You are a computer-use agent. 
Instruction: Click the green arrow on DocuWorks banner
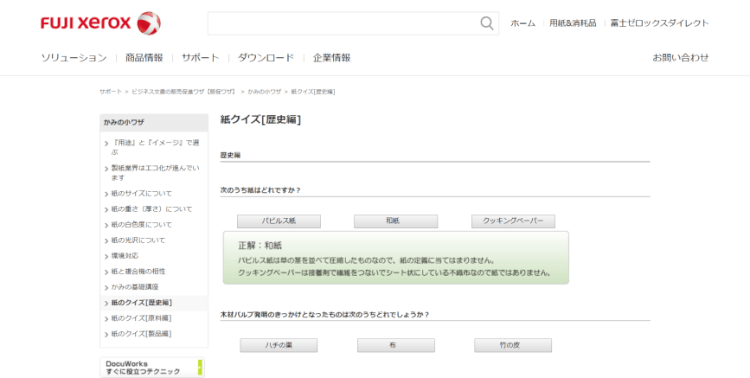(x=200, y=367)
